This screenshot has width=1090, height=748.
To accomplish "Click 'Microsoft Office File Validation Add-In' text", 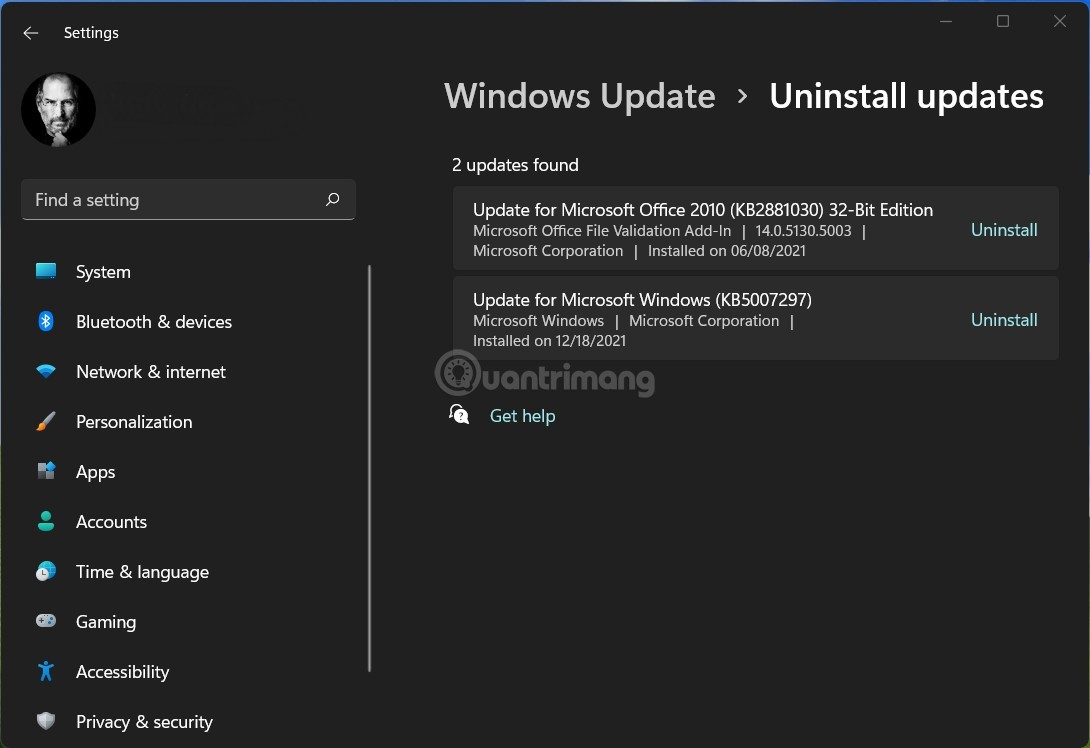I will (602, 231).
